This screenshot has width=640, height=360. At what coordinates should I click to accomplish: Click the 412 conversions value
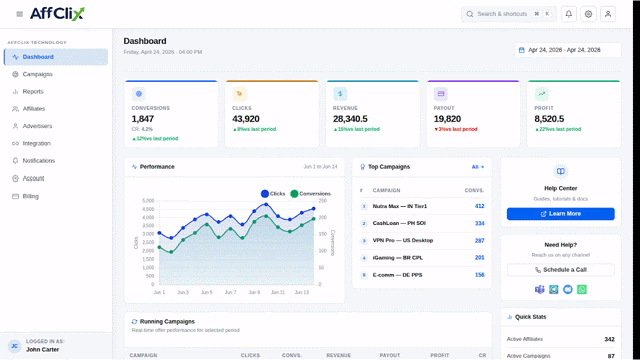(480, 206)
